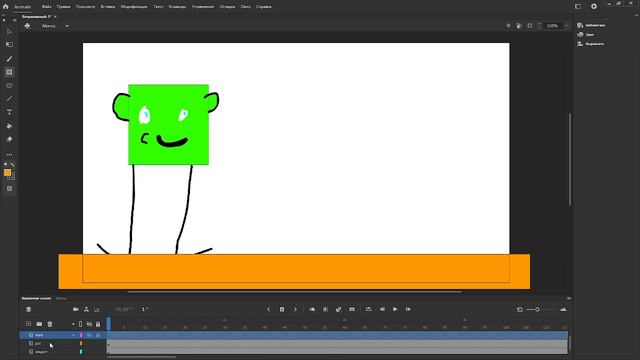Image resolution: width=640 pixels, height=360 pixels.
Task: Click the new layer icon
Action: 28,324
